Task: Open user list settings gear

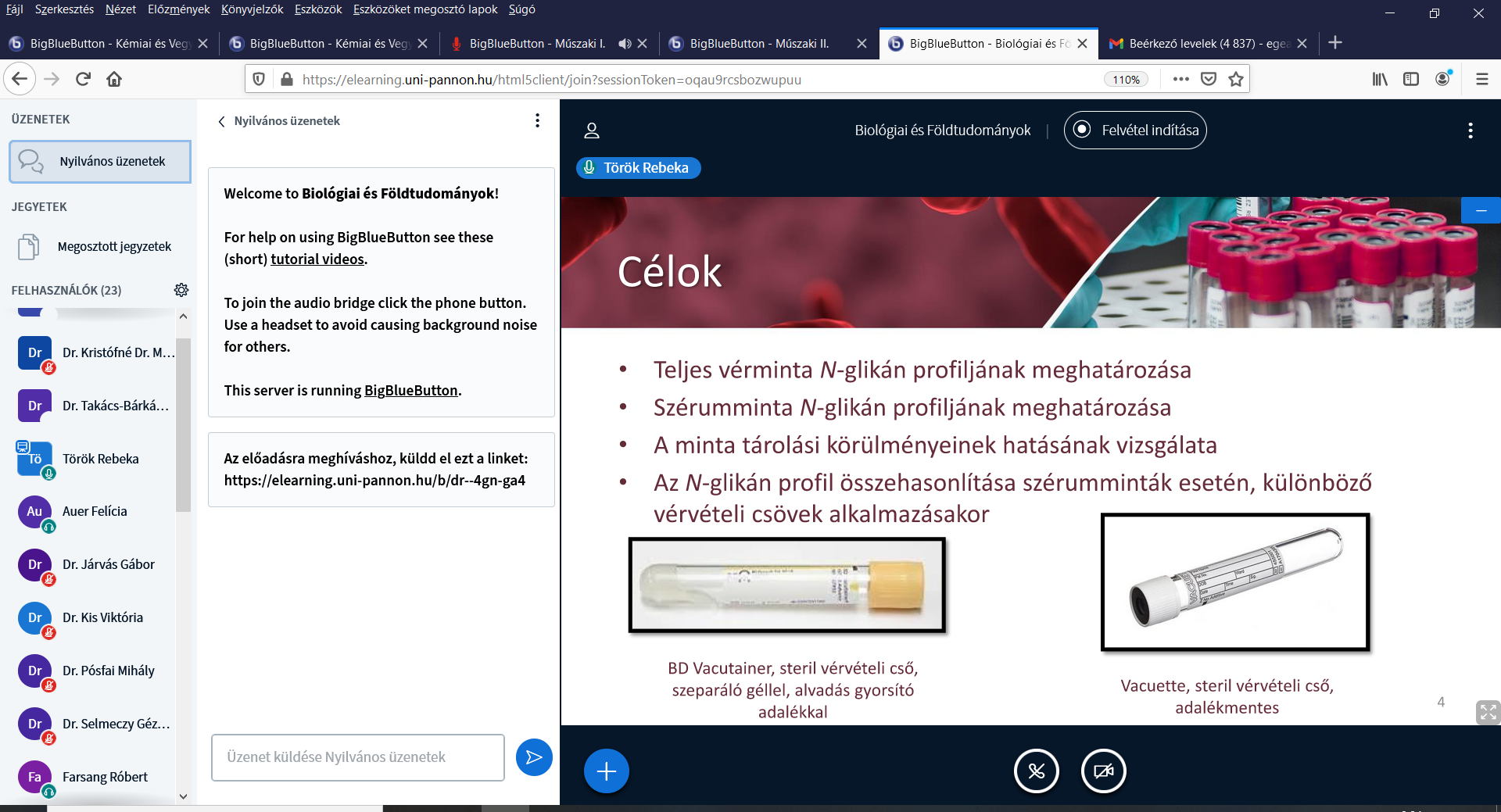Action: coord(181,290)
